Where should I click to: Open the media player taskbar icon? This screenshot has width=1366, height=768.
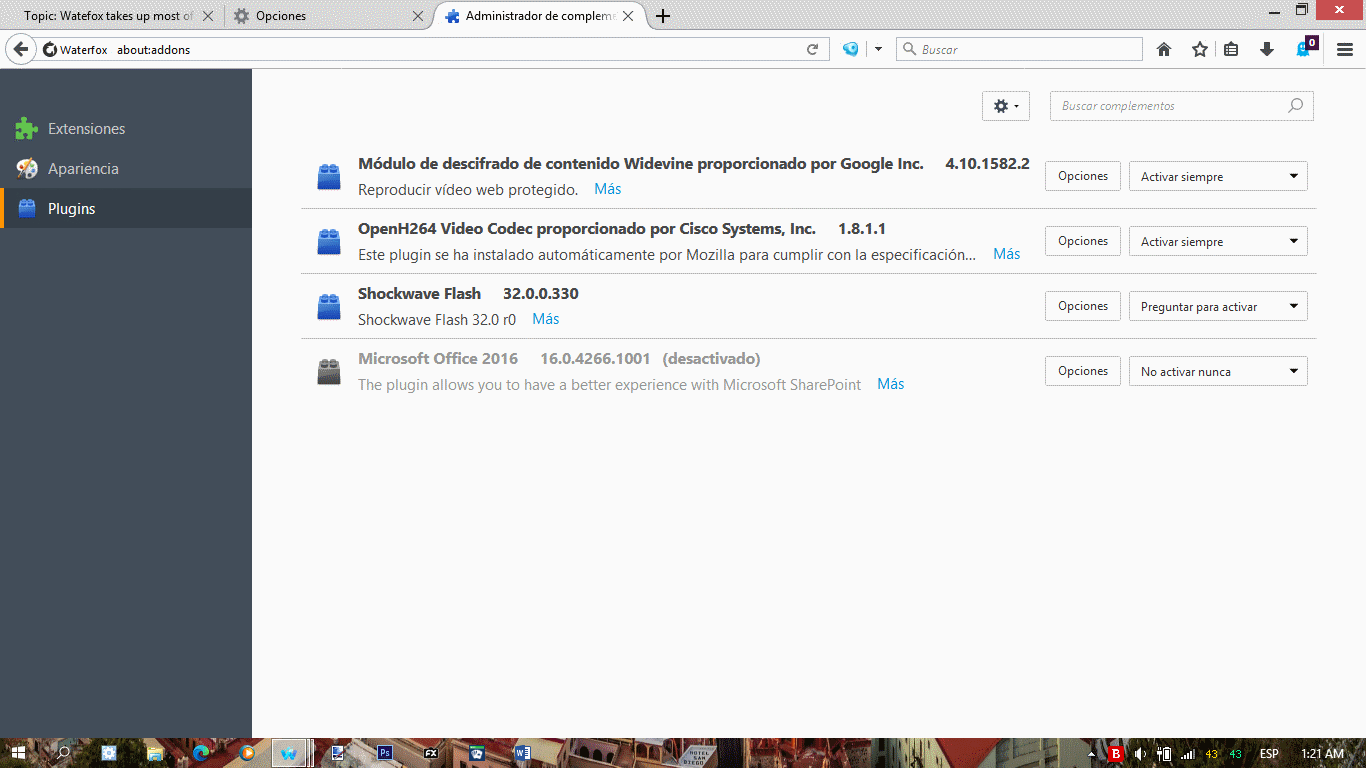(x=247, y=753)
